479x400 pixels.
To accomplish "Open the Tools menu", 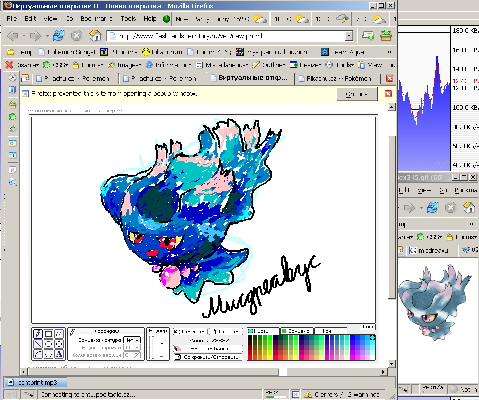I will (128, 19).
